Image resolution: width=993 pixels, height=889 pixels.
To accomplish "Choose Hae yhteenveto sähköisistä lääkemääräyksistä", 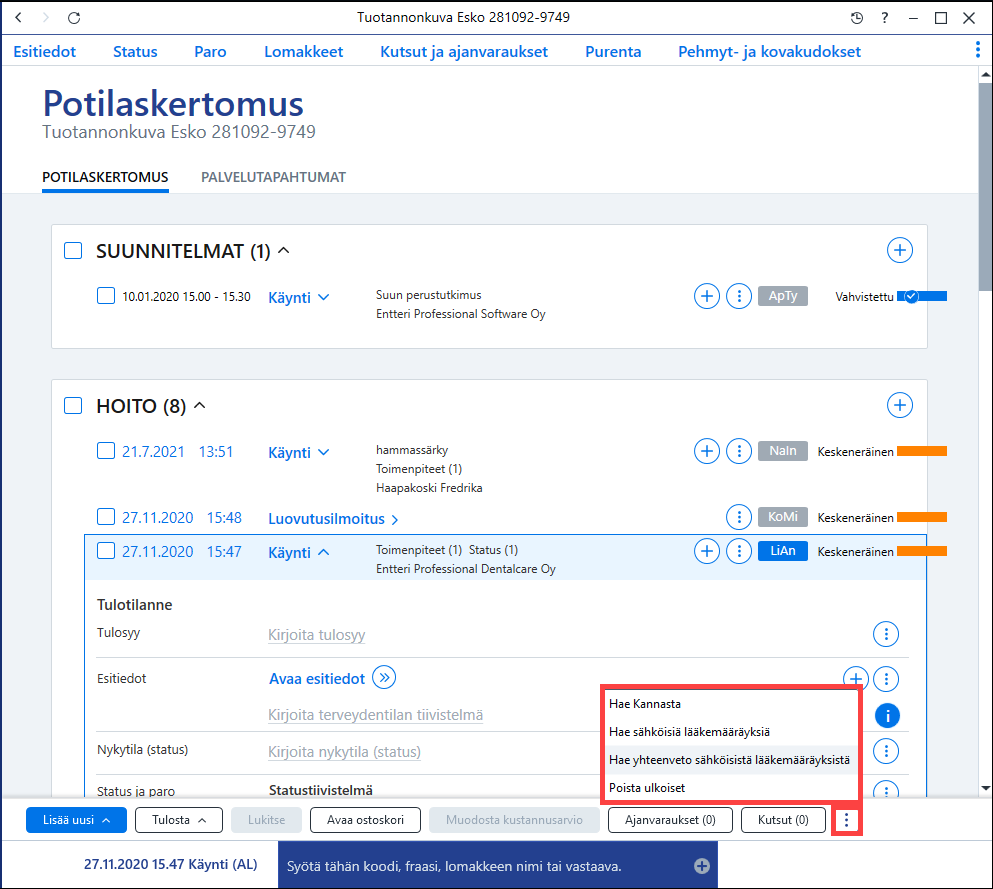I will click(x=730, y=759).
